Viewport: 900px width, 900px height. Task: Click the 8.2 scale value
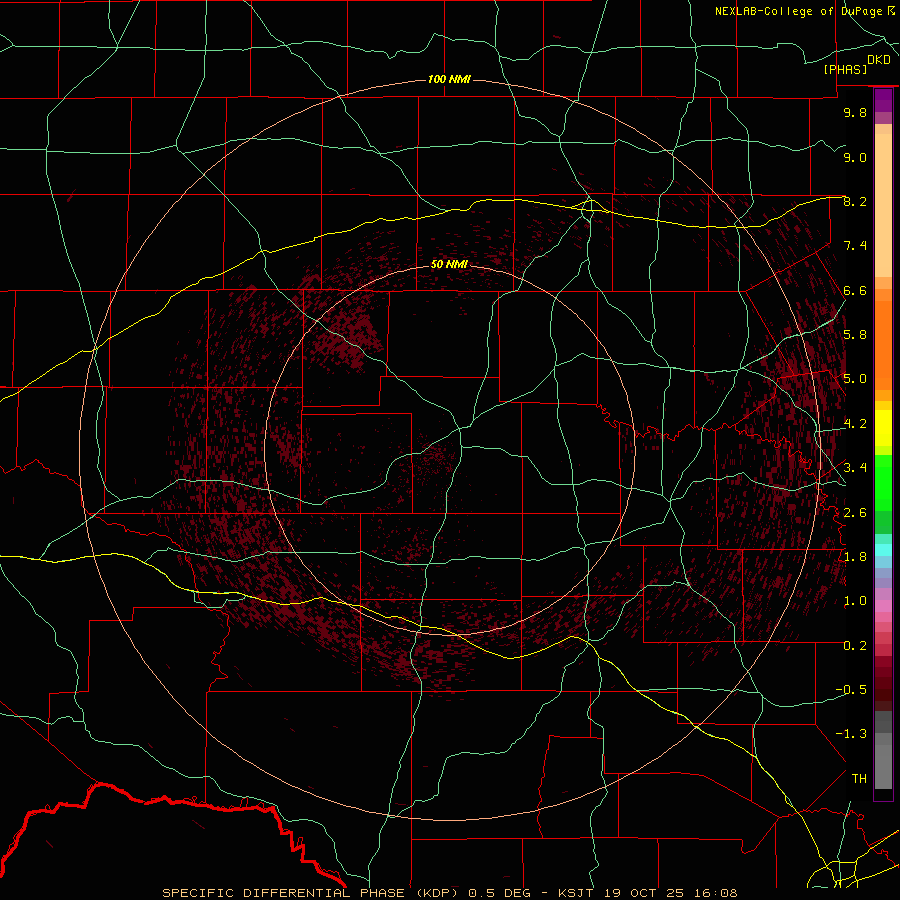tap(855, 201)
